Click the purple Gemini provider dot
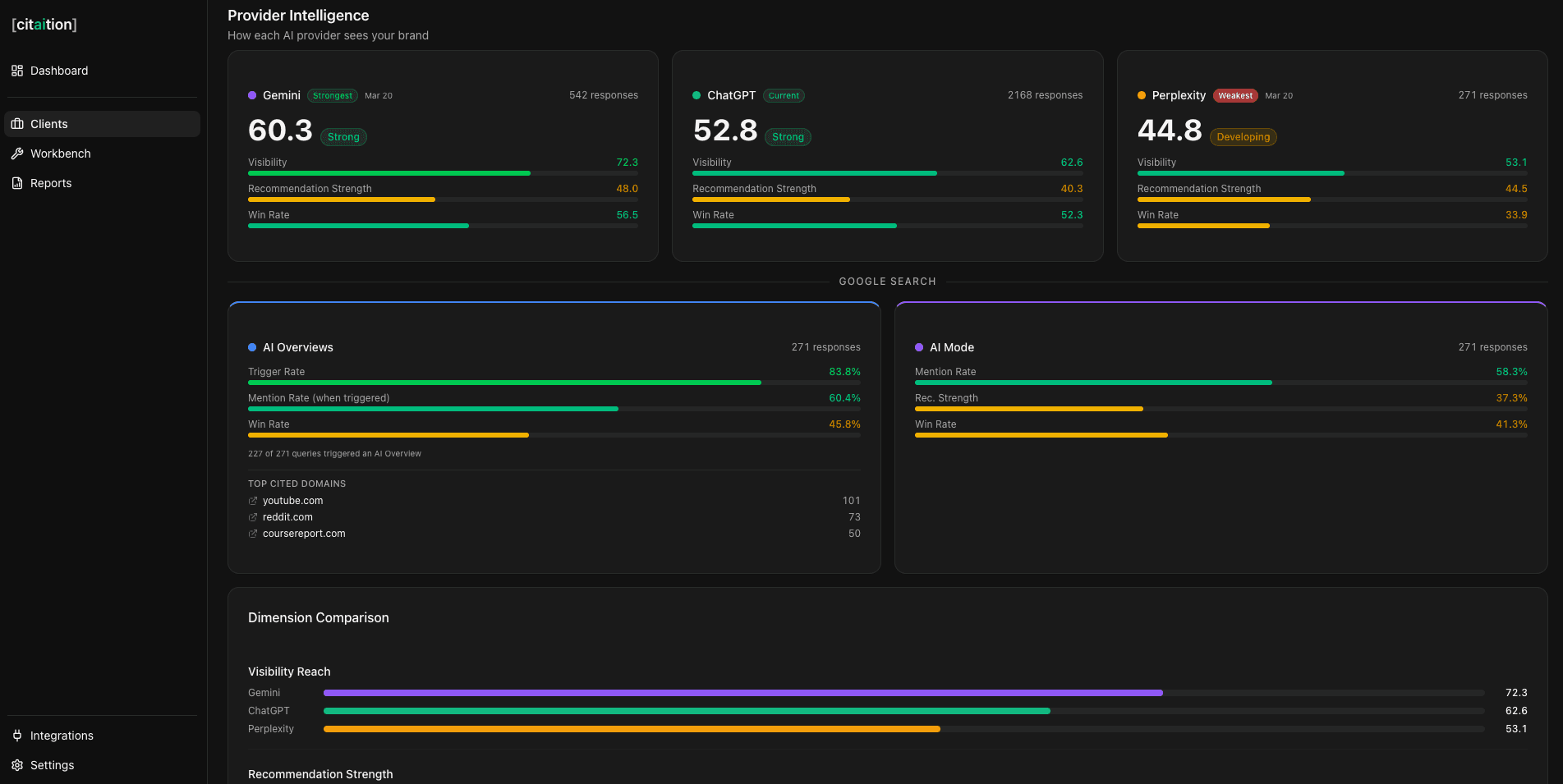This screenshot has height=784, width=1563. [252, 95]
